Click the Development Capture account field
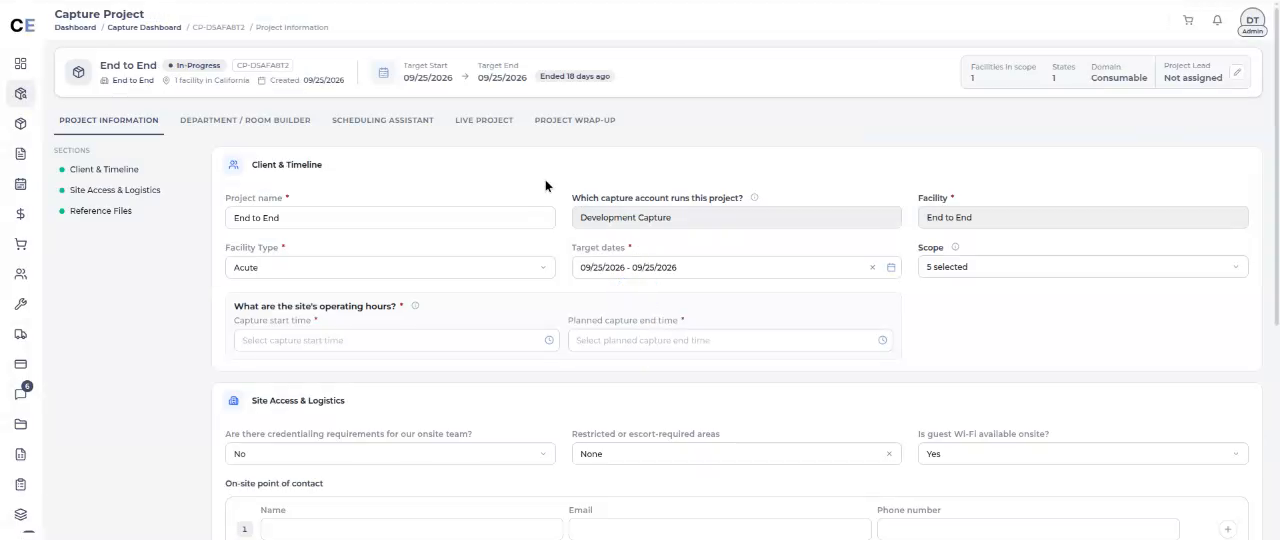Viewport: 1280px width, 540px height. [736, 217]
